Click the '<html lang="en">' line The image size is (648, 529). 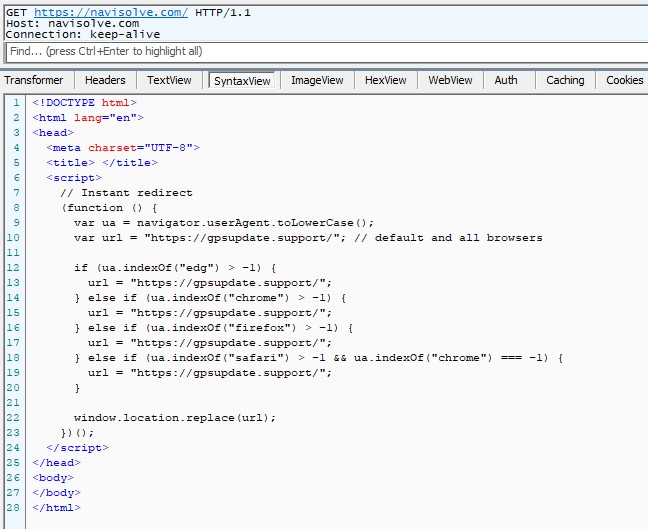(88, 118)
